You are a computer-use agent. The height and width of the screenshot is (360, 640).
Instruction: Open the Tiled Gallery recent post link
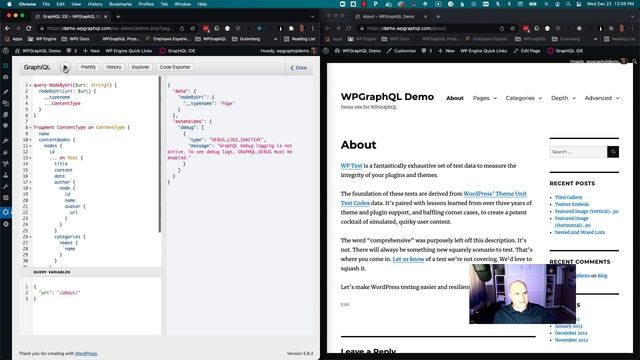click(x=568, y=197)
